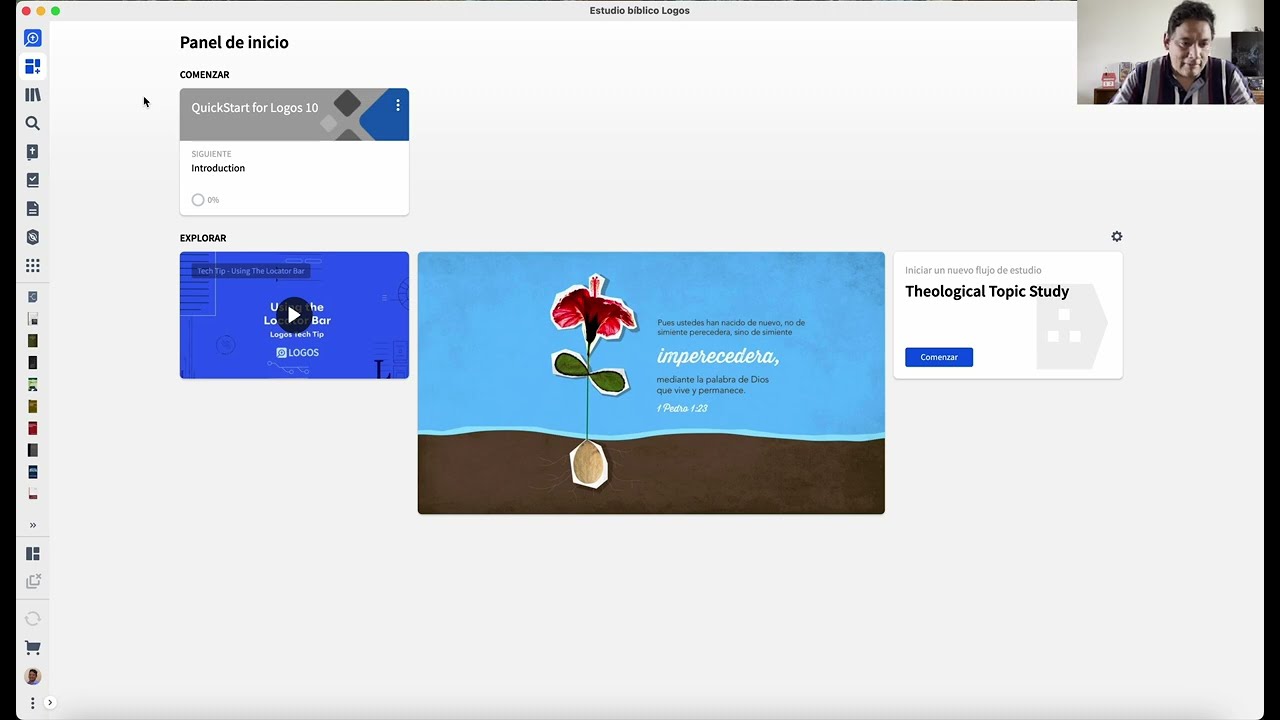Expand the shortcuts with the double chevron

[x=33, y=525]
